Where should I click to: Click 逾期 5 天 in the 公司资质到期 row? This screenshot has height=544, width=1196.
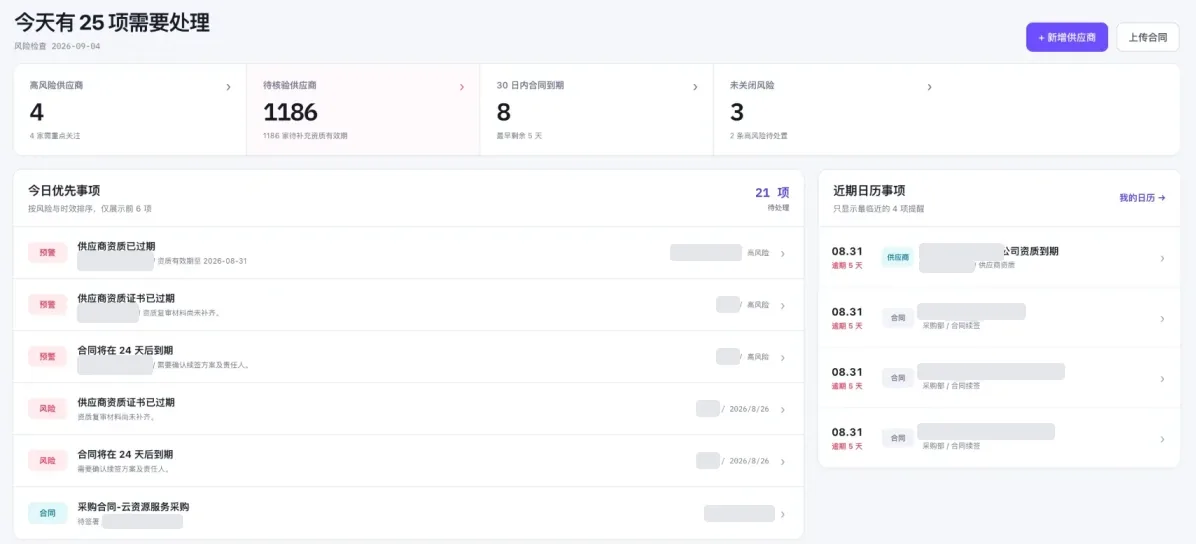(847, 266)
